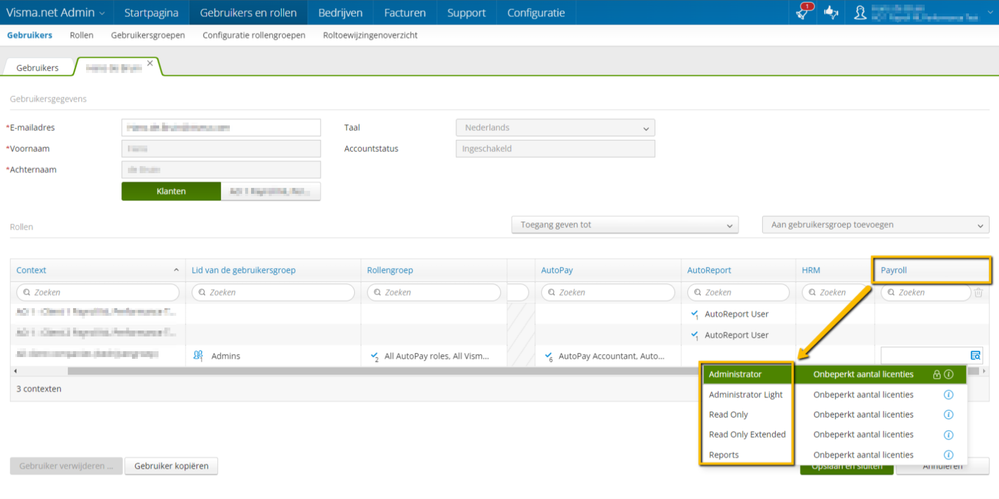
Task: Click the HRM column search field
Action: [835, 293]
